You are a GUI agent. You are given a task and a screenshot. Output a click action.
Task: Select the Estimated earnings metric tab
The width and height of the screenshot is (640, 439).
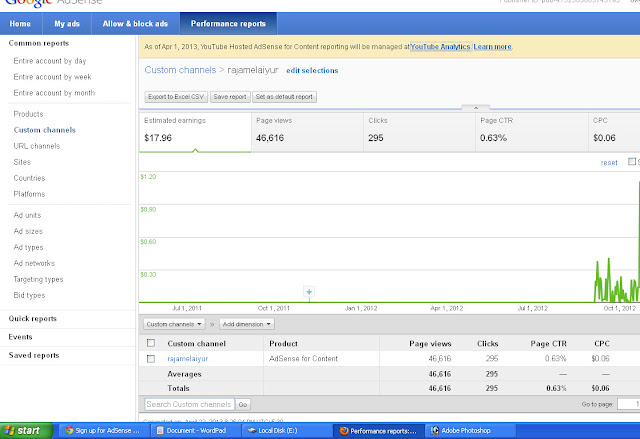tap(195, 132)
